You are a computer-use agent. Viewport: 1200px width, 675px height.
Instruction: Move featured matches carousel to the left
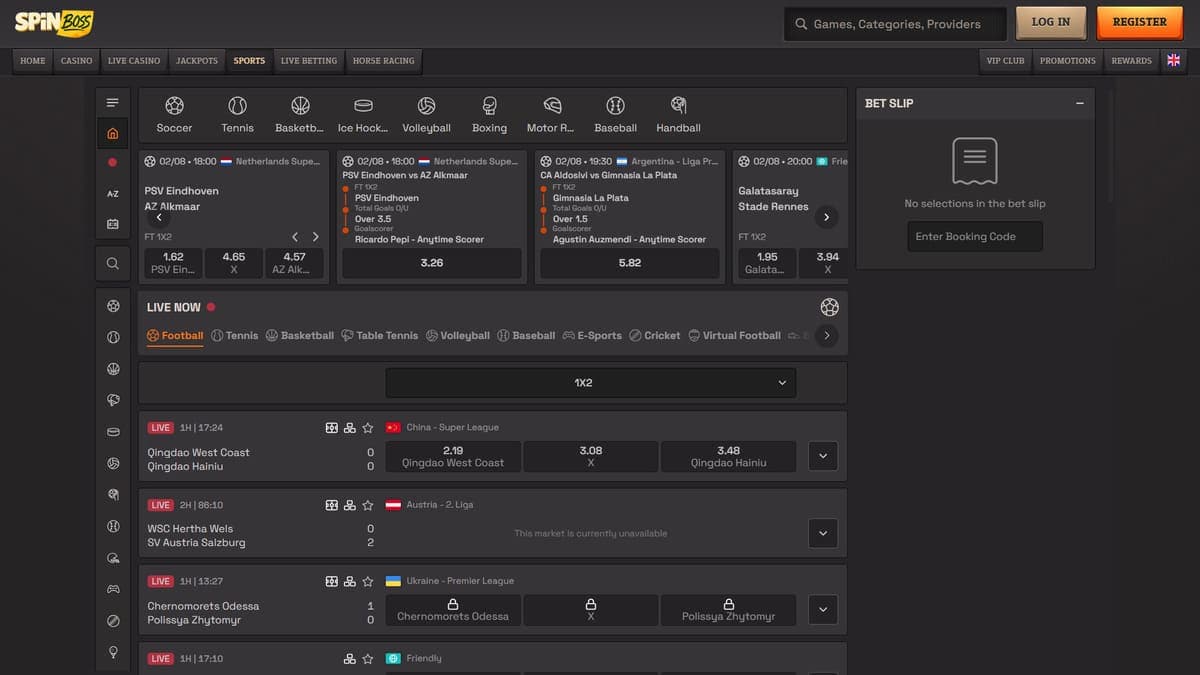(159, 217)
